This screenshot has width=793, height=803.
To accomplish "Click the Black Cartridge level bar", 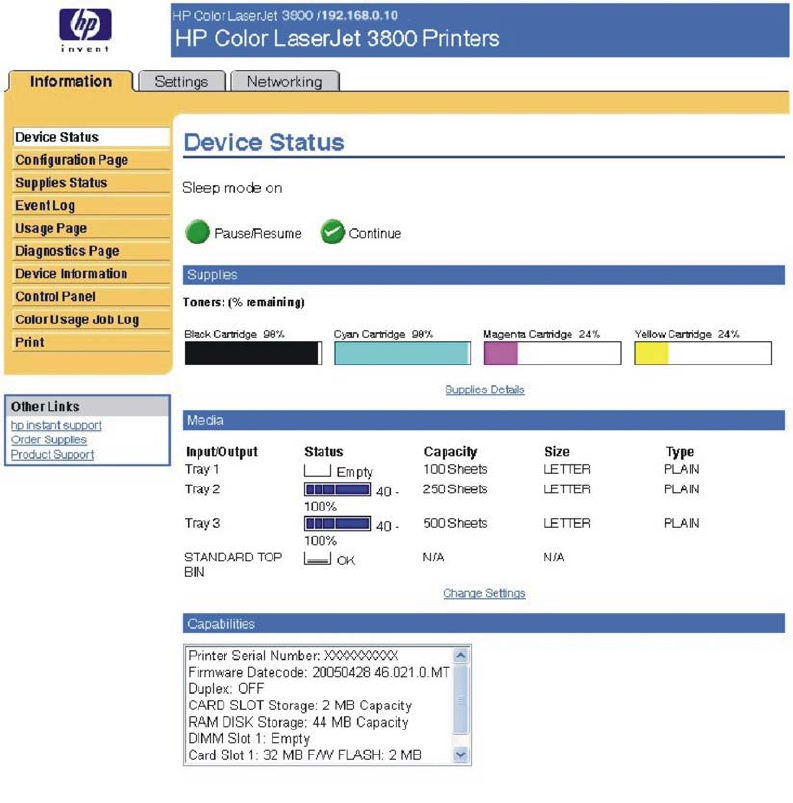I will tap(253, 353).
